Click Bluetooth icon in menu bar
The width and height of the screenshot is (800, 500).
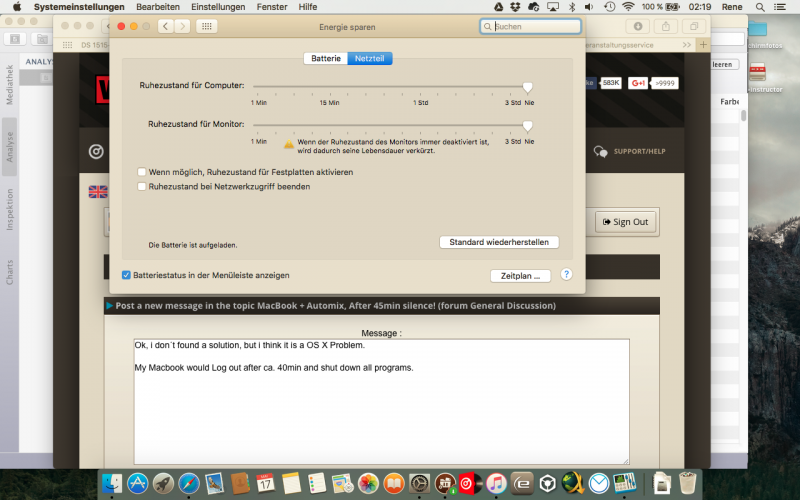coord(572,7)
